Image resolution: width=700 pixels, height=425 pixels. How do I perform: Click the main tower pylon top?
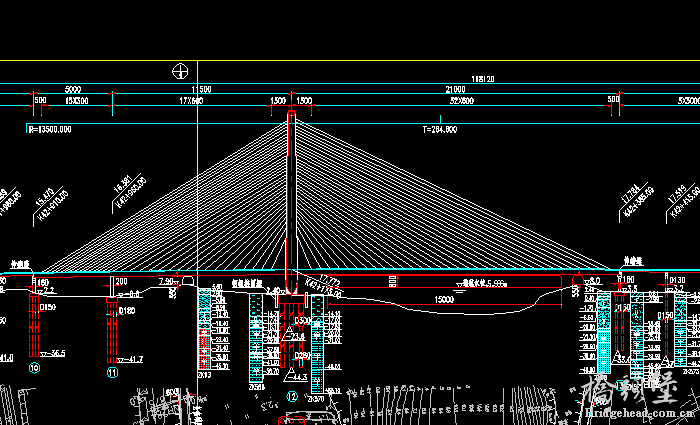(x=292, y=113)
